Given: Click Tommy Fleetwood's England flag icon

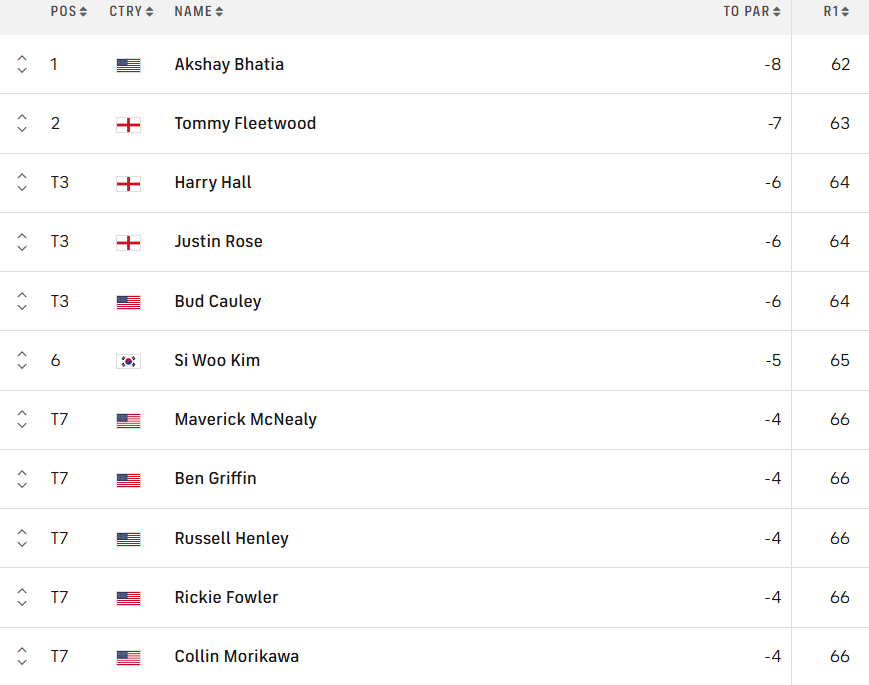Looking at the screenshot, I should pyautogui.click(x=128, y=125).
